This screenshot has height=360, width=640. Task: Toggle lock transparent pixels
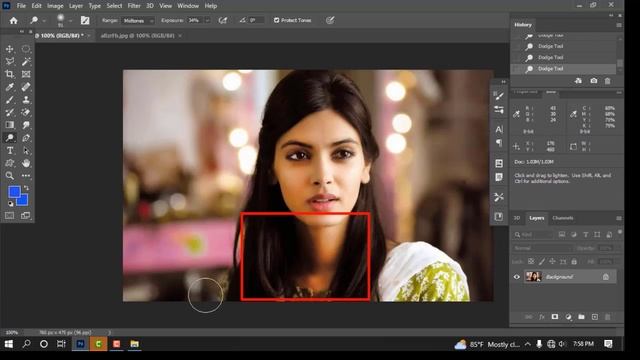(531, 261)
